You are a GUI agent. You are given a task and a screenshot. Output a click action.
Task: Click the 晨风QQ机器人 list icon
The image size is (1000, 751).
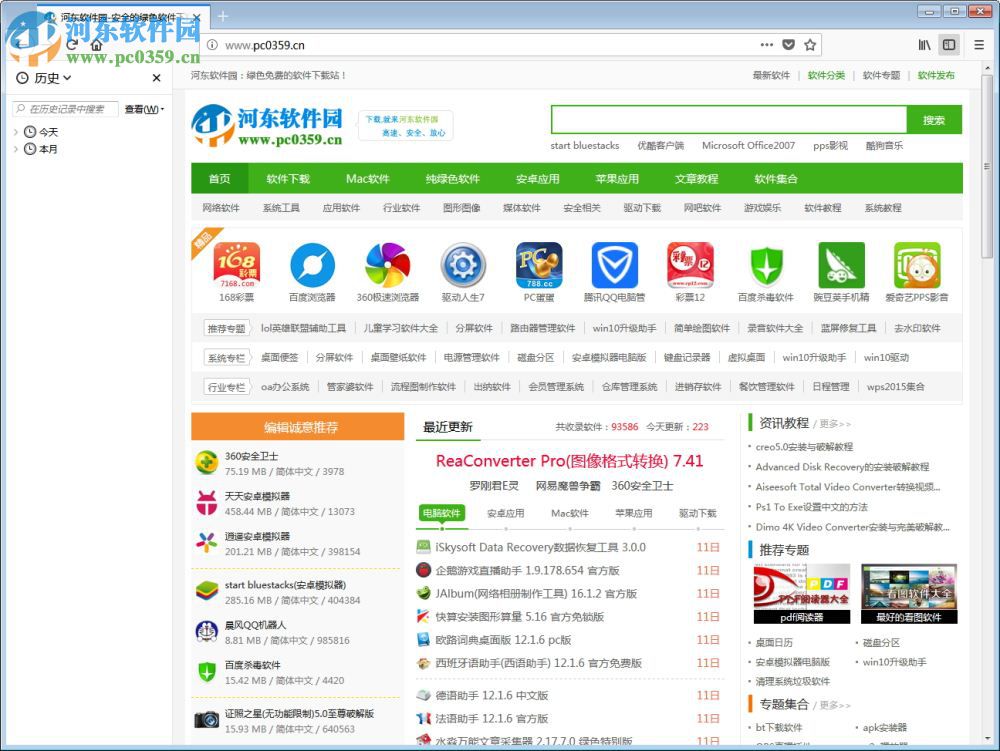[x=205, y=631]
